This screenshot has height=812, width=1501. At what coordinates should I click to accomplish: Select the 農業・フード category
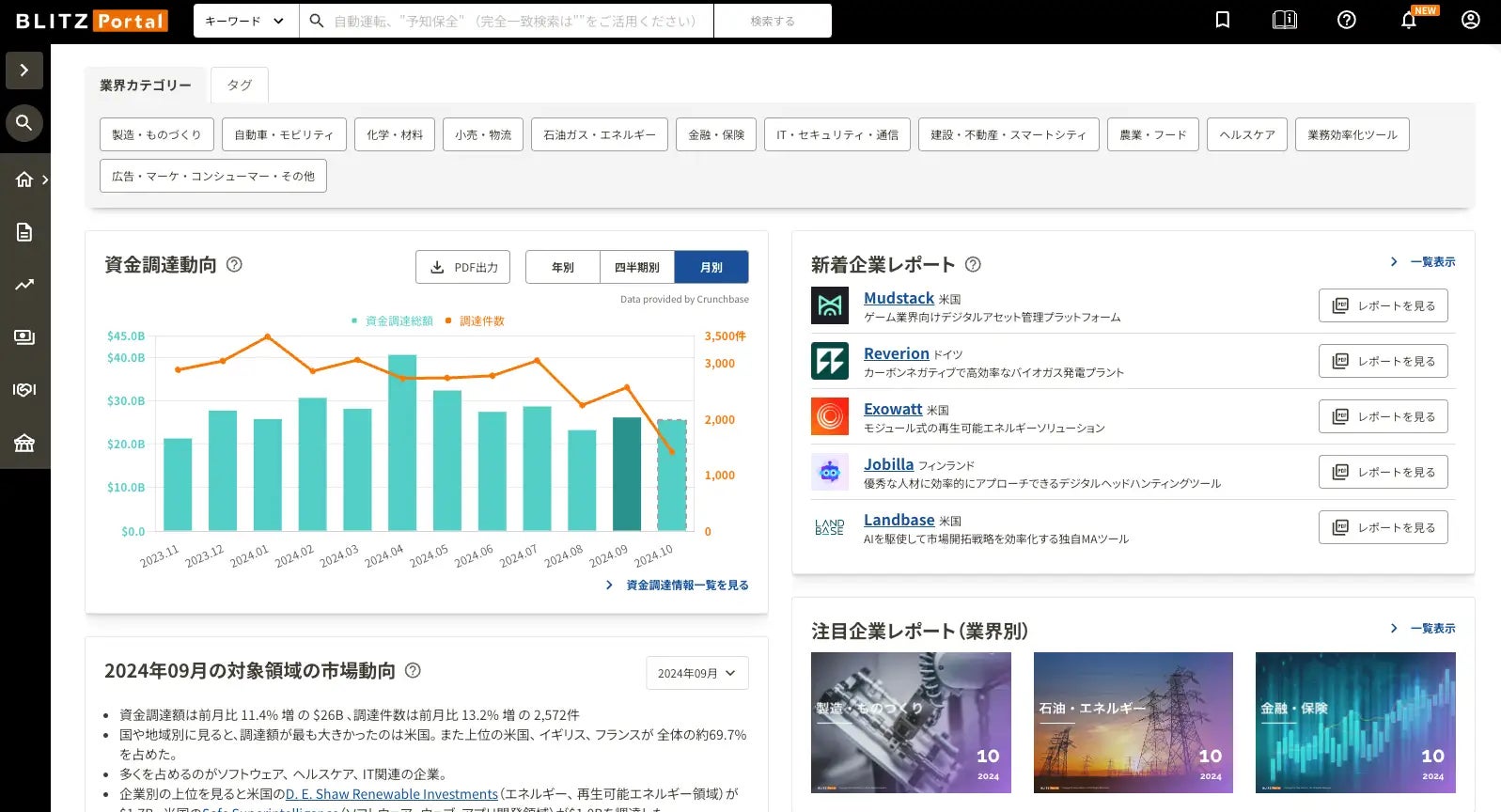[1153, 134]
